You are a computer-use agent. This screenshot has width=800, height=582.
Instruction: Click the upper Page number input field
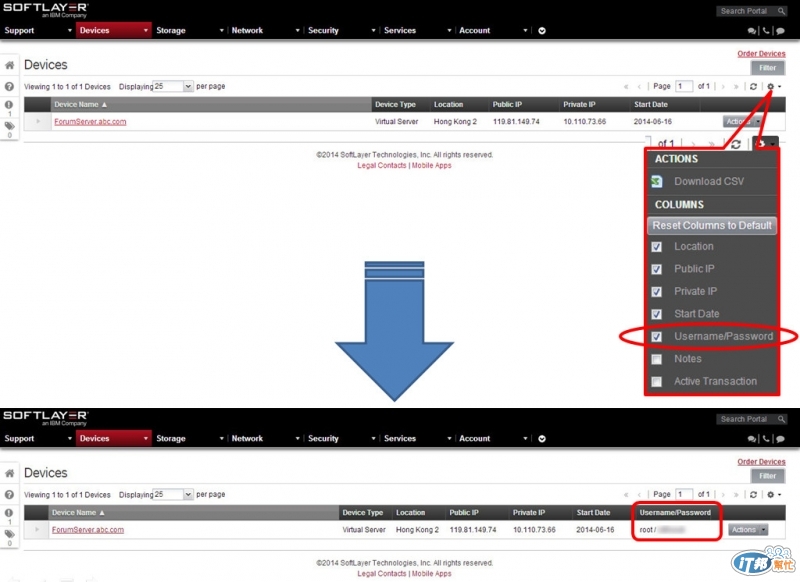tap(684, 86)
